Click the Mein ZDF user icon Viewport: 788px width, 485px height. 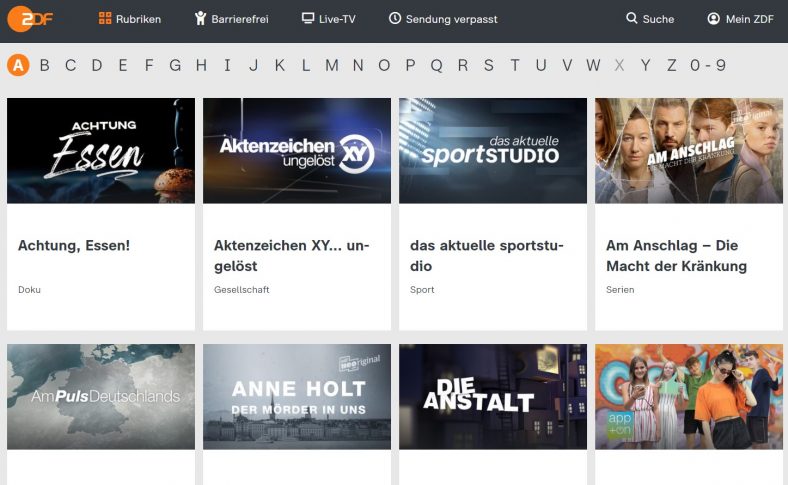714,19
